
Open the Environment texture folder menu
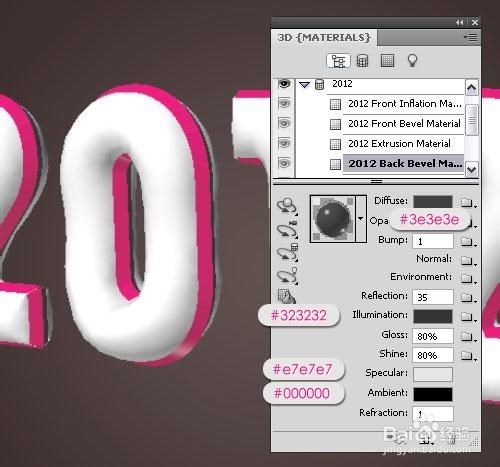point(468,278)
